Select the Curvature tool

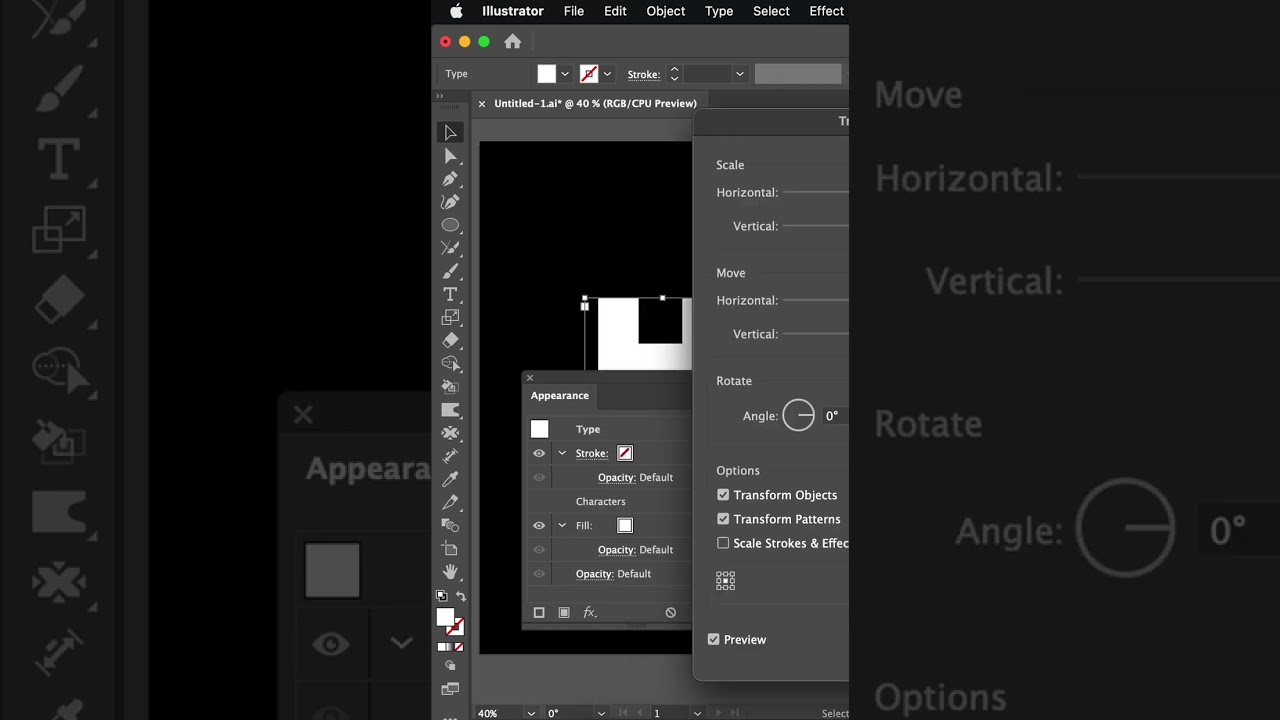(x=450, y=202)
